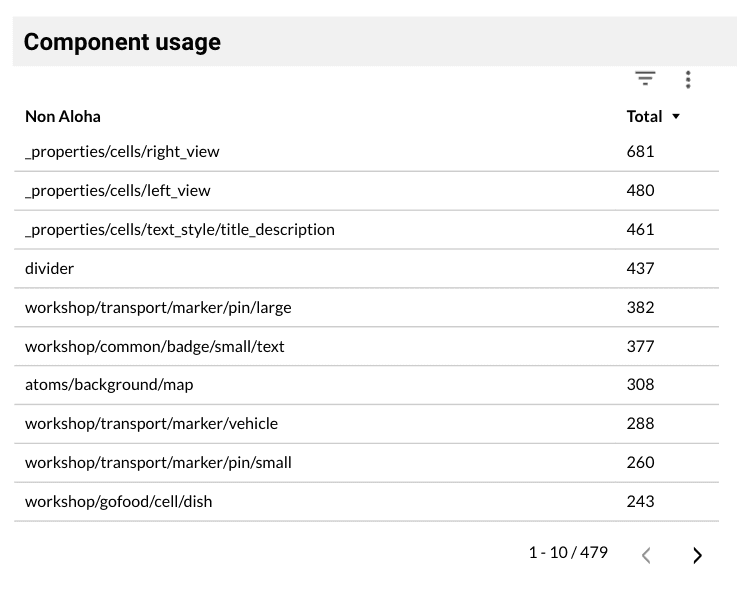
Task: Select the _properties/cells/right_view row
Action: click(x=122, y=152)
